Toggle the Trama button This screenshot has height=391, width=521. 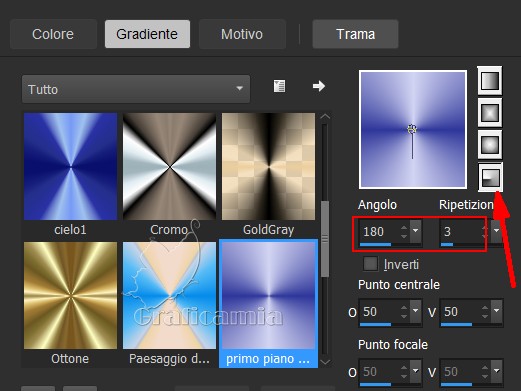click(355, 34)
